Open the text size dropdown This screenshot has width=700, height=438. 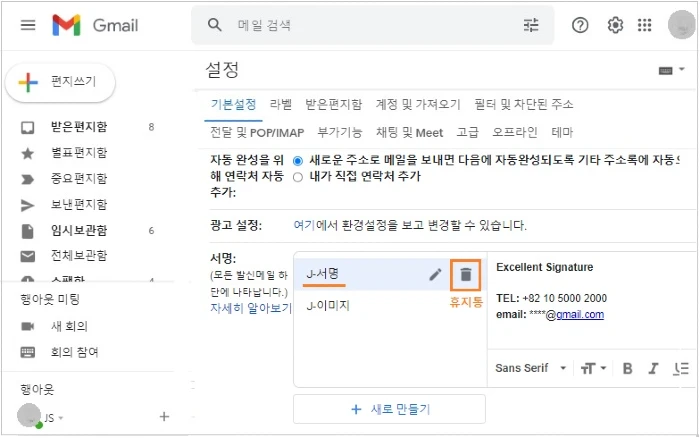coord(593,368)
